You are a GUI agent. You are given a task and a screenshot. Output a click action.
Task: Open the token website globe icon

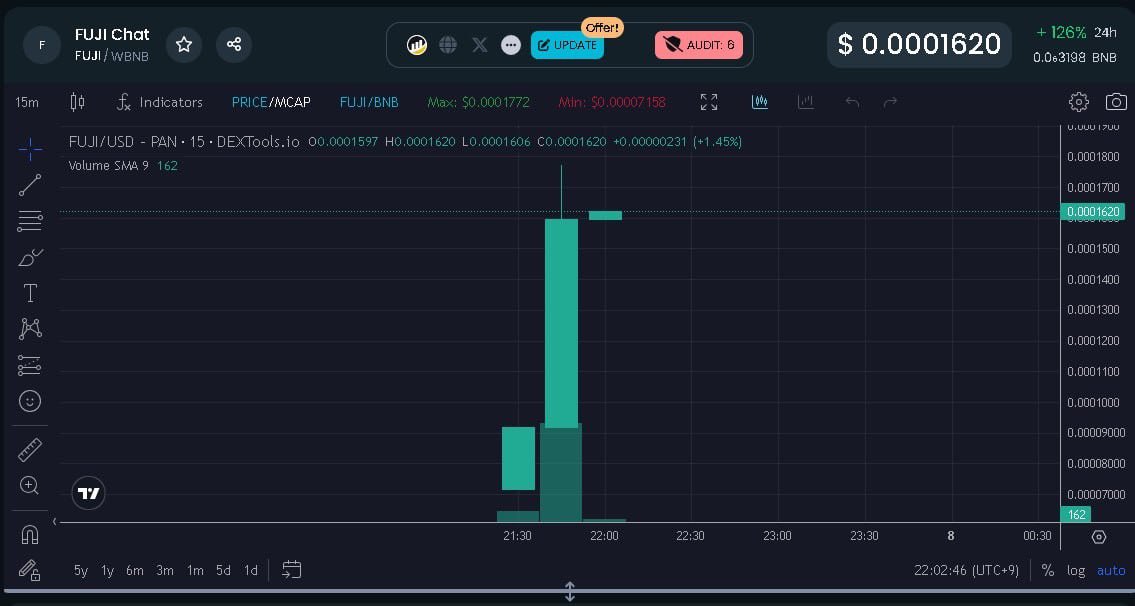448,45
